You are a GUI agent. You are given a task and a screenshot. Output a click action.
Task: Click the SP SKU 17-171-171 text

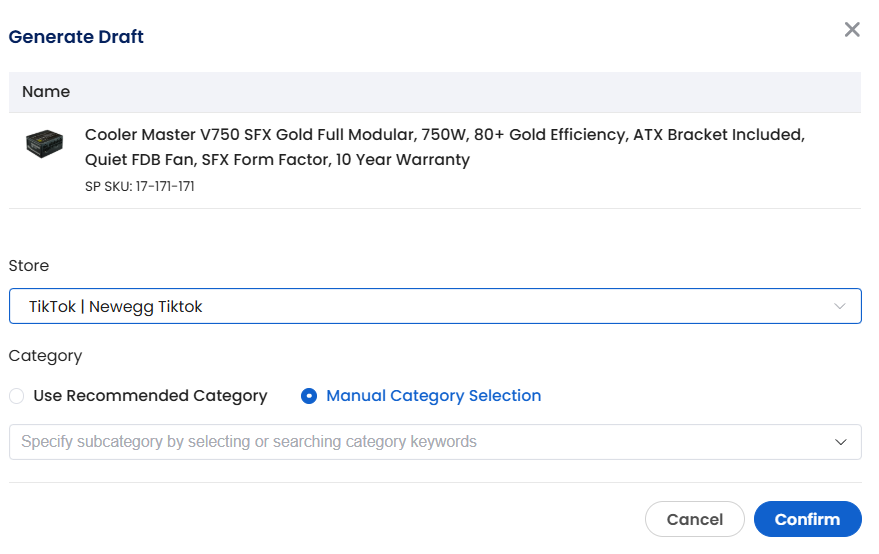(140, 187)
